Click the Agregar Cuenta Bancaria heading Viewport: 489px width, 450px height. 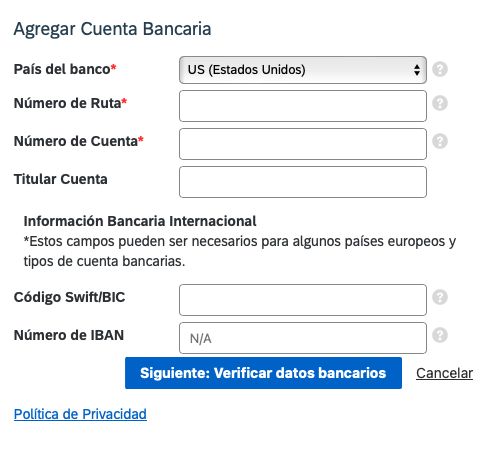click(112, 29)
